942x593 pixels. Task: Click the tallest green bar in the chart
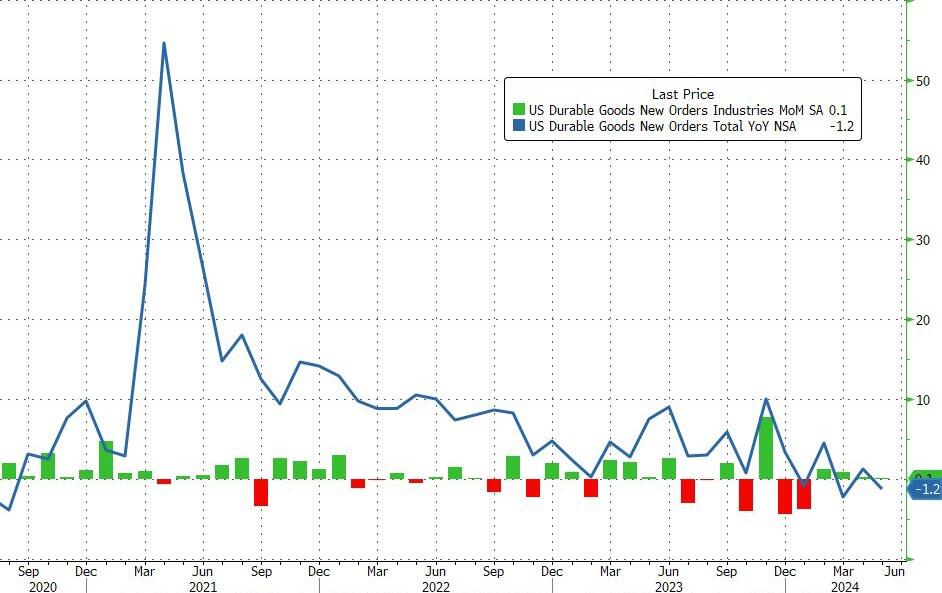point(766,447)
